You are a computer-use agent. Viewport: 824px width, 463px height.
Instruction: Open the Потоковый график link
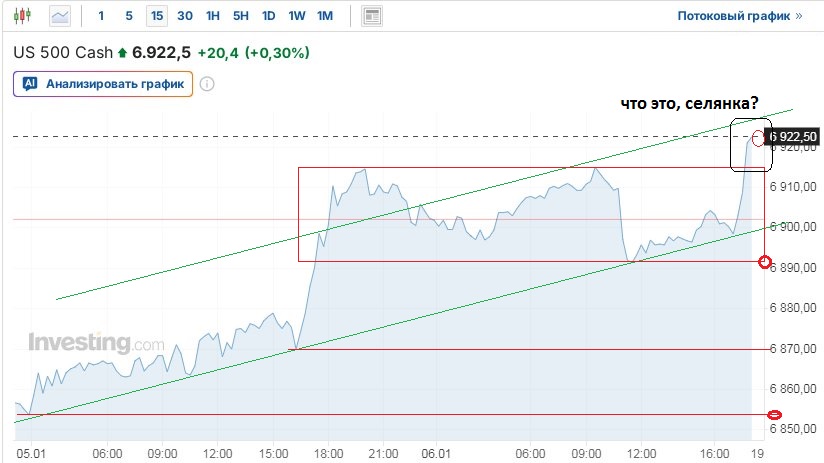pyautogui.click(x=733, y=16)
